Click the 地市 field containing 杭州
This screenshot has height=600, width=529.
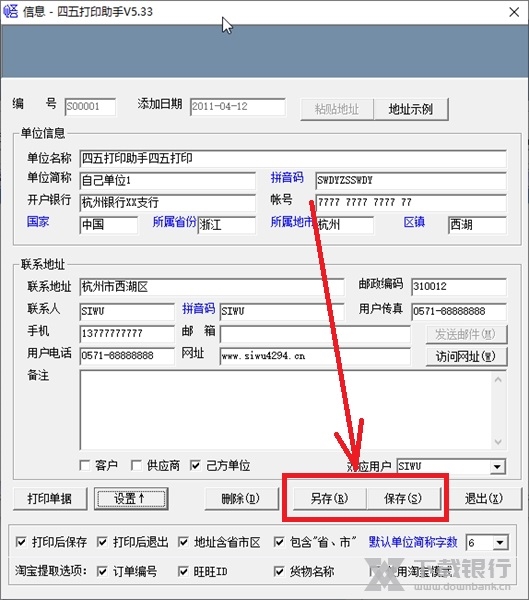[345, 225]
